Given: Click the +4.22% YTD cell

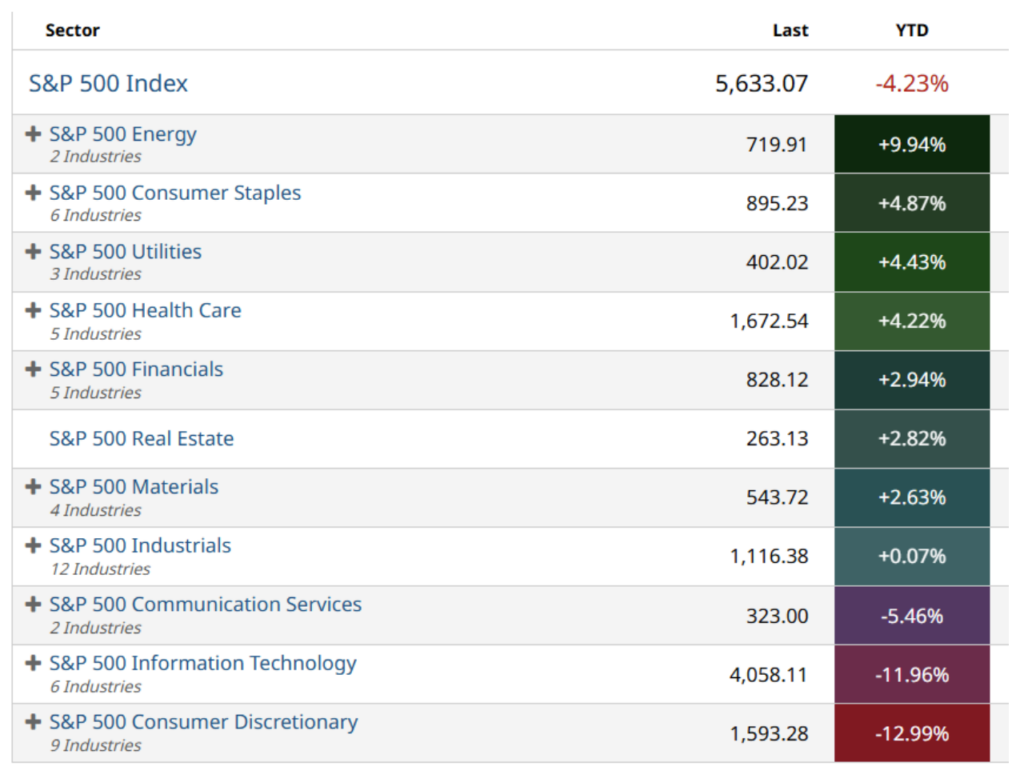Looking at the screenshot, I should (x=912, y=321).
